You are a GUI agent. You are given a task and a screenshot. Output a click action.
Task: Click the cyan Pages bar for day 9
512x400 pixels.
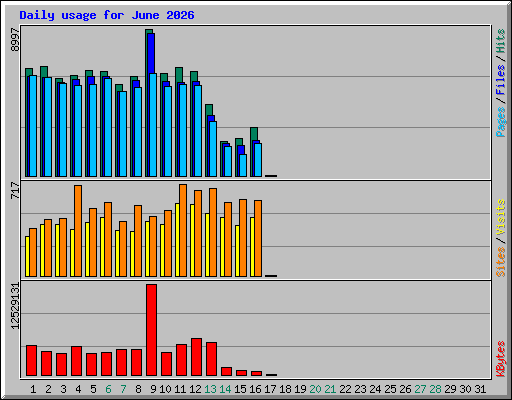153,125
